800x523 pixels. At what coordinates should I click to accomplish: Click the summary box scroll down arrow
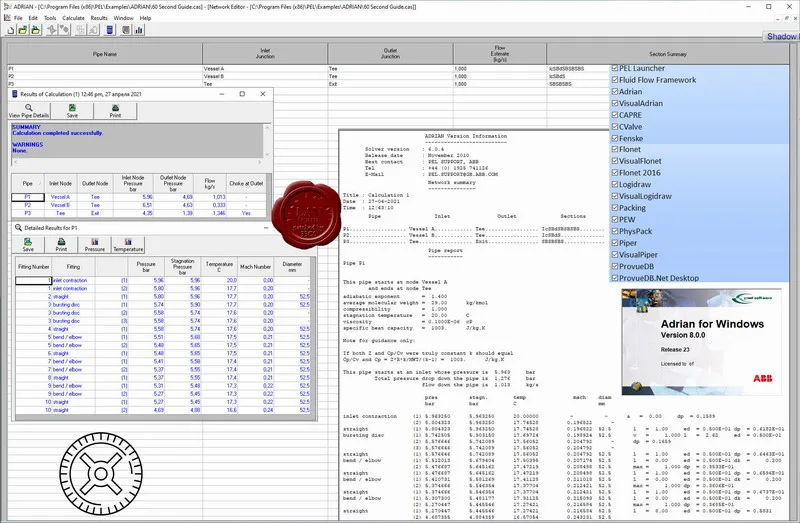pyautogui.click(x=267, y=154)
